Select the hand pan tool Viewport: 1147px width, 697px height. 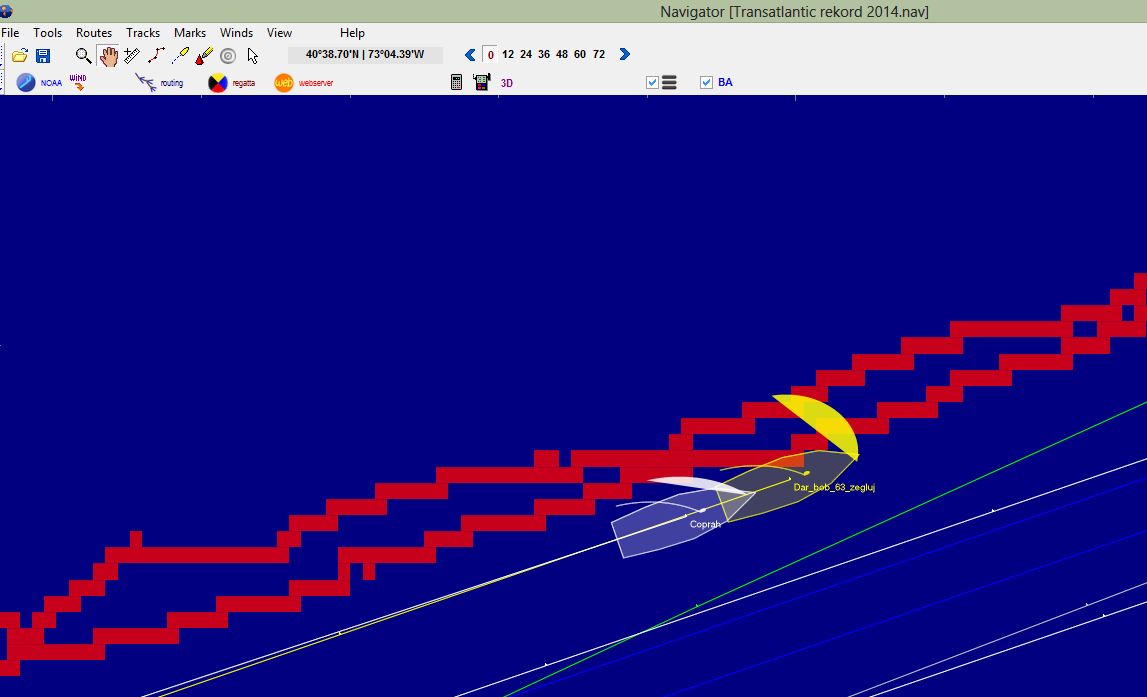click(108, 56)
